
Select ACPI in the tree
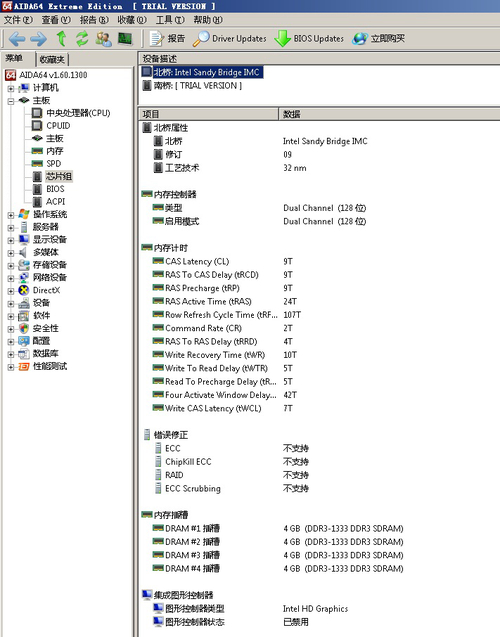(x=55, y=202)
